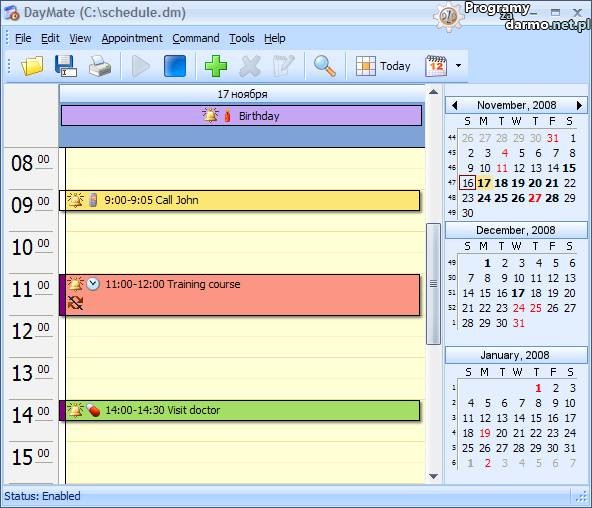
Task: Click the DayMate app icon in title bar
Action: (x=11, y=13)
